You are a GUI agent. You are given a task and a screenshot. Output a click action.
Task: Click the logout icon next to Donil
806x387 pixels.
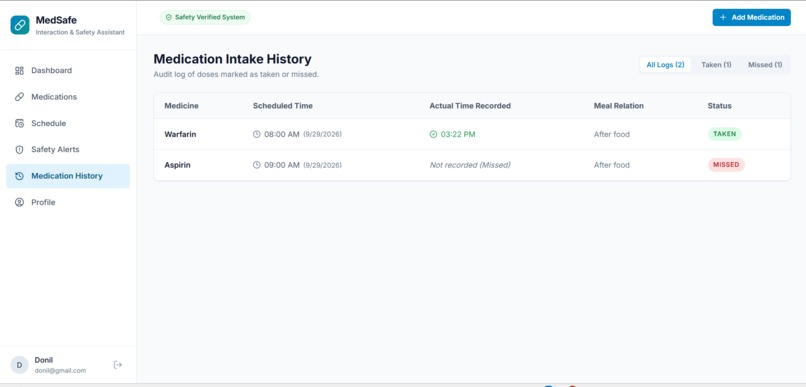[118, 365]
